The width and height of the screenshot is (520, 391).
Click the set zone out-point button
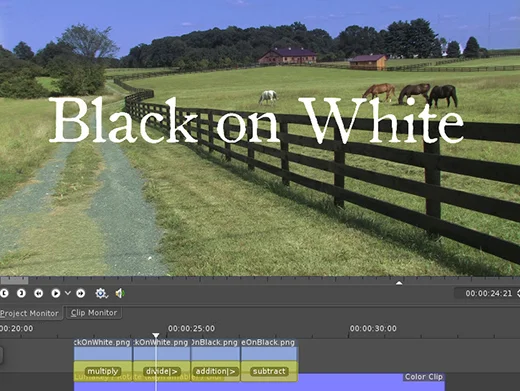[x=21, y=293]
